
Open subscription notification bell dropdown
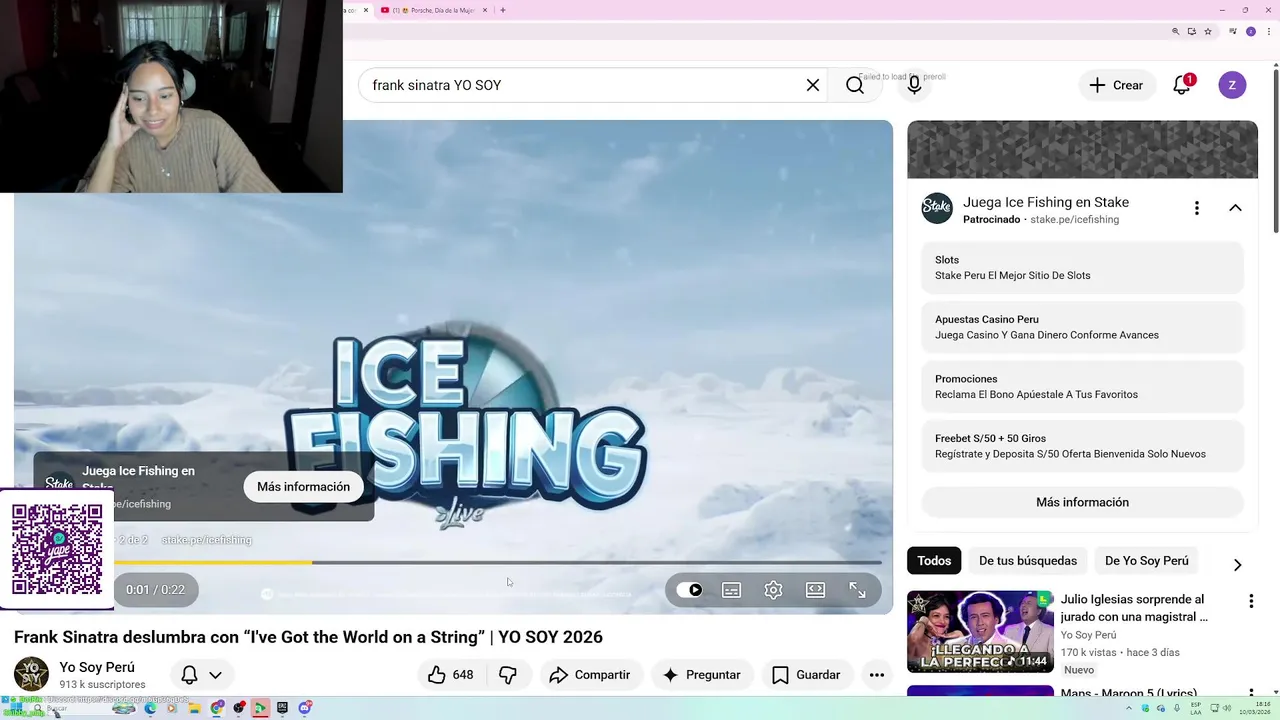[201, 675]
